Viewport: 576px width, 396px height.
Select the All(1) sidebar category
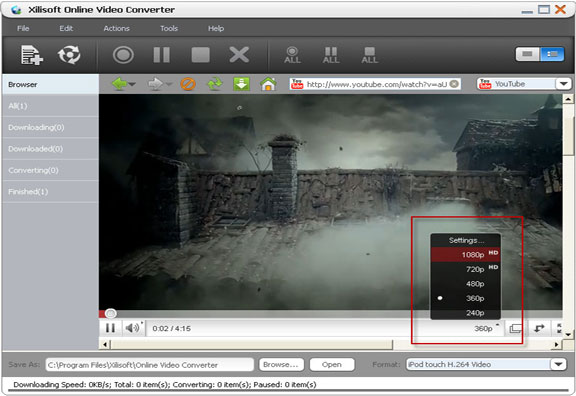coord(50,106)
